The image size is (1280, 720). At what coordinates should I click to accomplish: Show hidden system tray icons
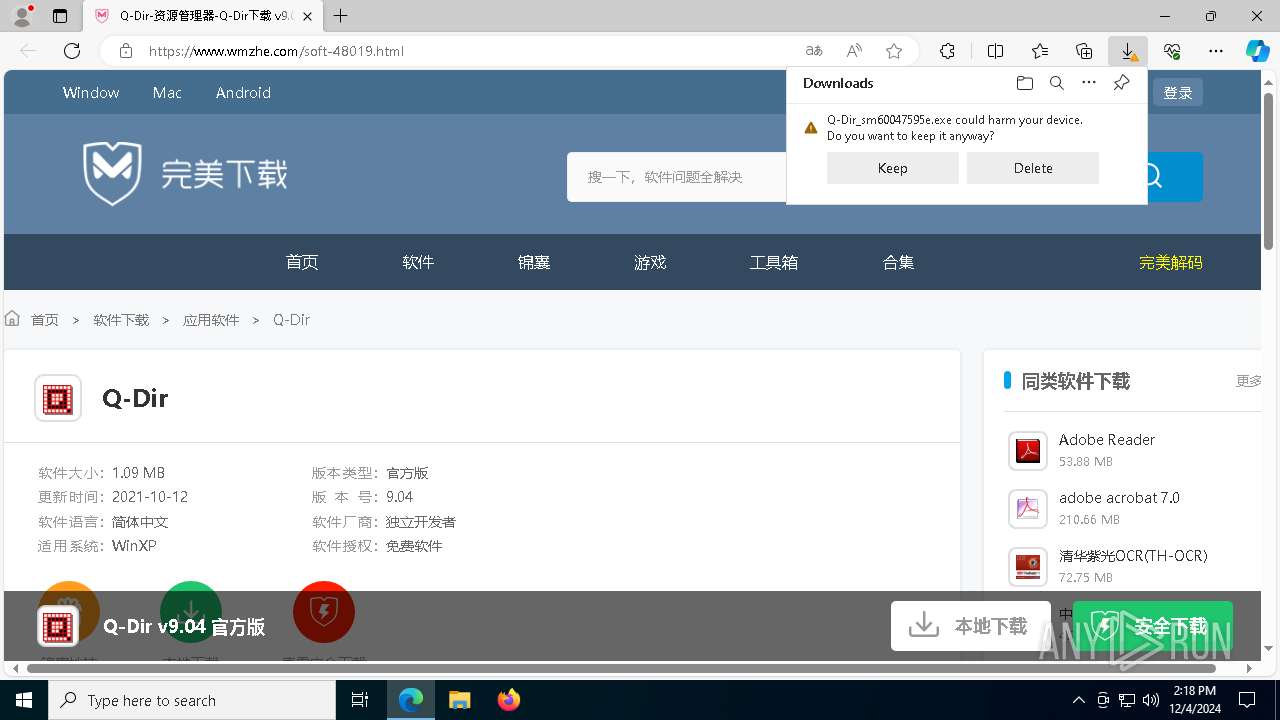point(1078,700)
